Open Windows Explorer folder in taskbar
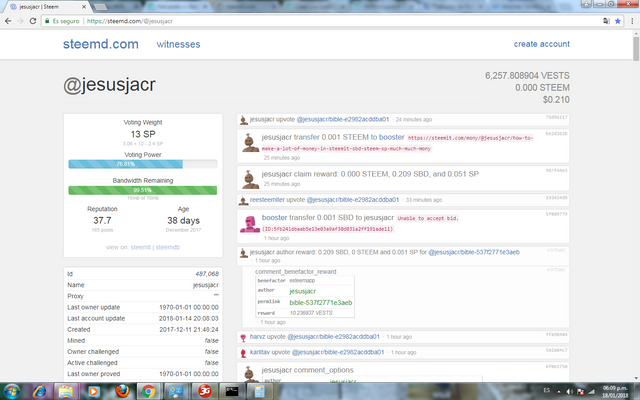The height and width of the screenshot is (400, 640). point(66,391)
